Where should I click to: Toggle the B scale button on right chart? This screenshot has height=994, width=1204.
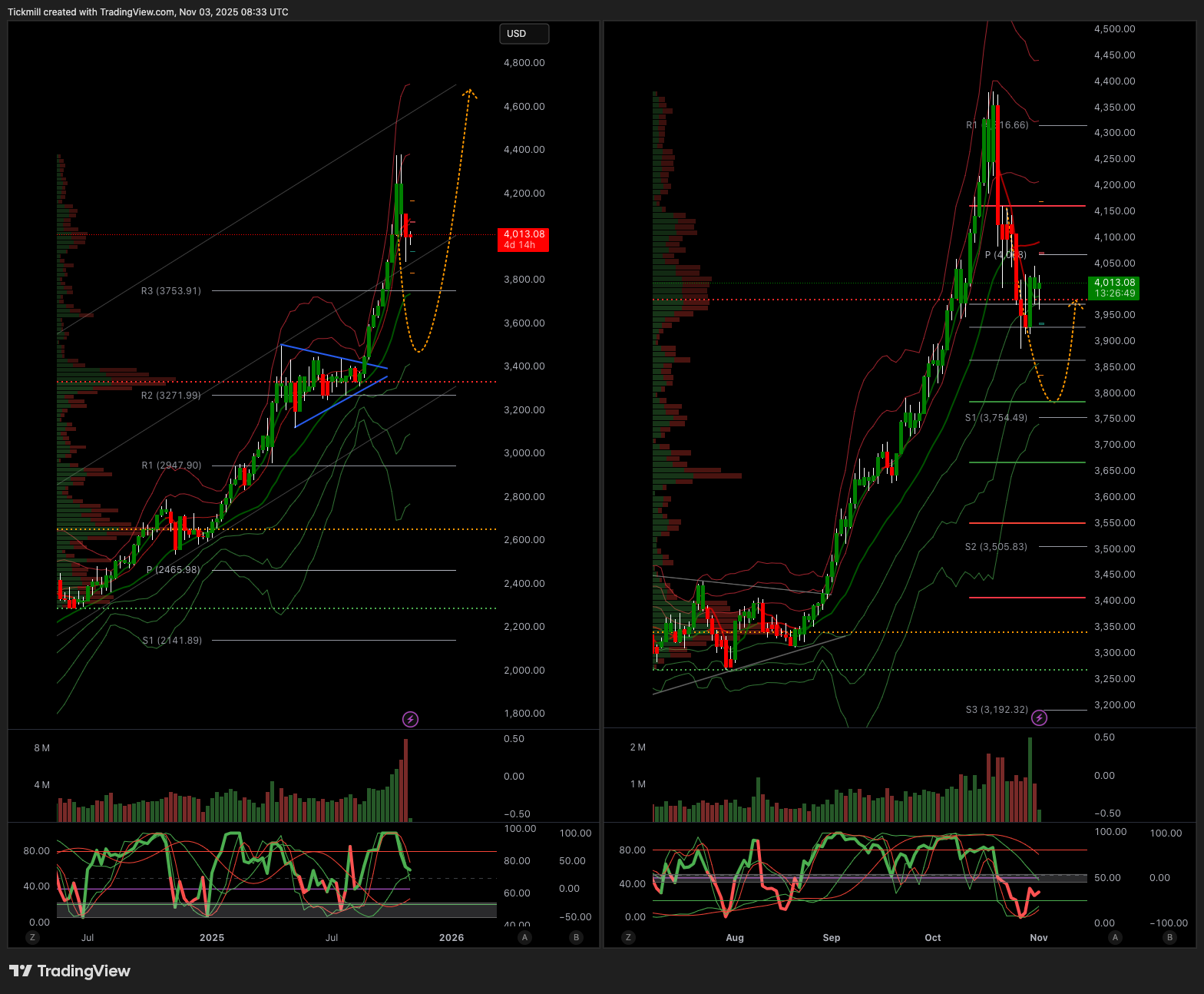point(1169,937)
